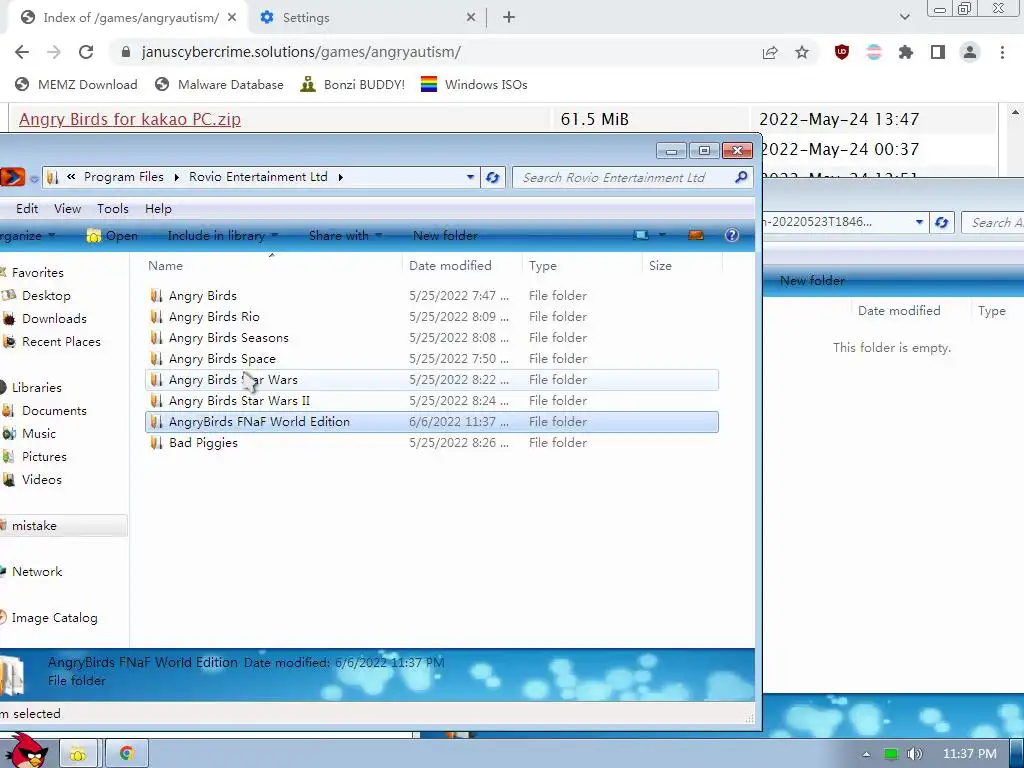The height and width of the screenshot is (768, 1024).
Task: Select the AngryBirds FNaF World Edition folder
Action: [x=432, y=422]
